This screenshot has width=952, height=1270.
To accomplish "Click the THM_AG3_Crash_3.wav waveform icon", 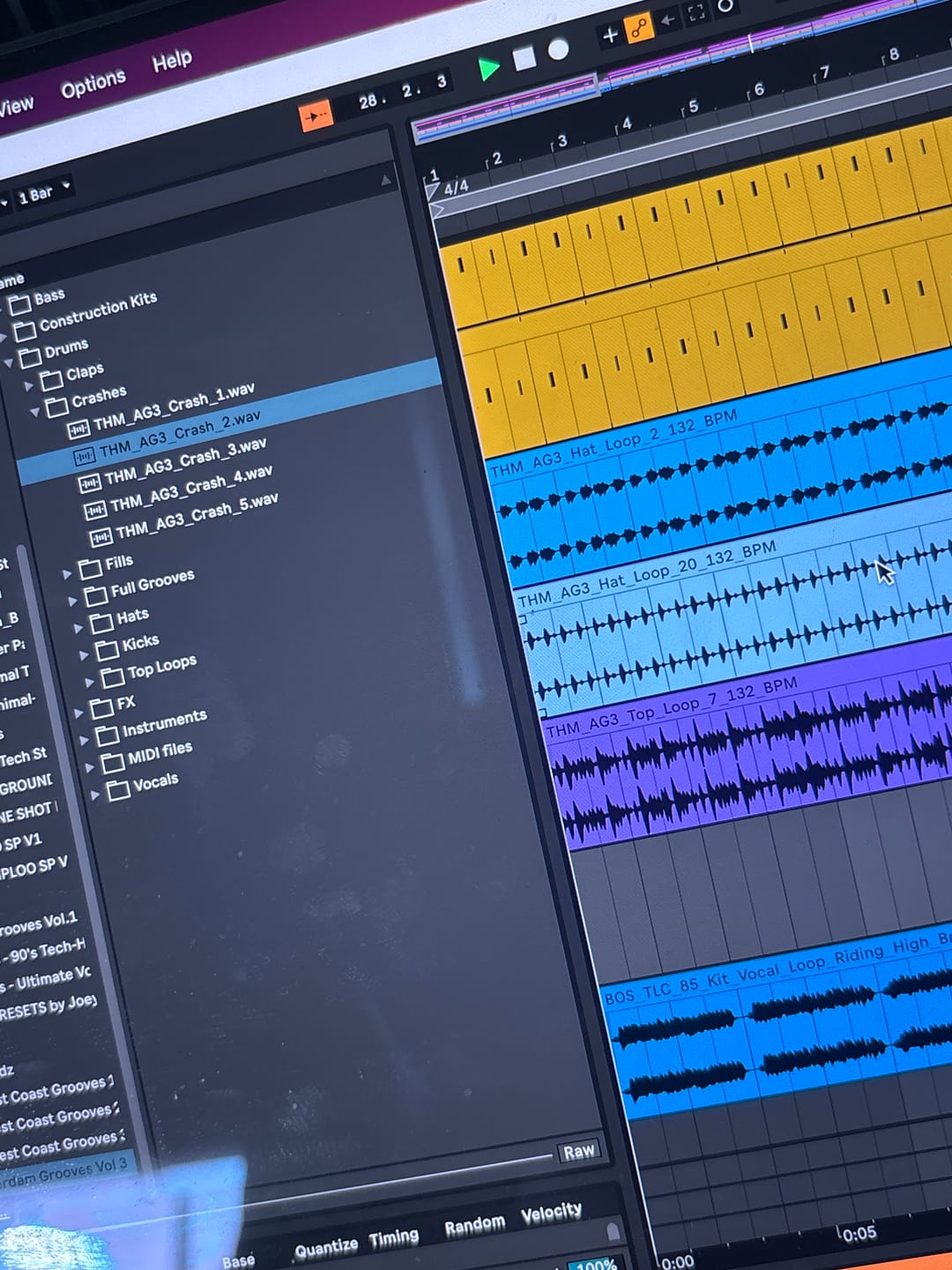I will pos(89,483).
